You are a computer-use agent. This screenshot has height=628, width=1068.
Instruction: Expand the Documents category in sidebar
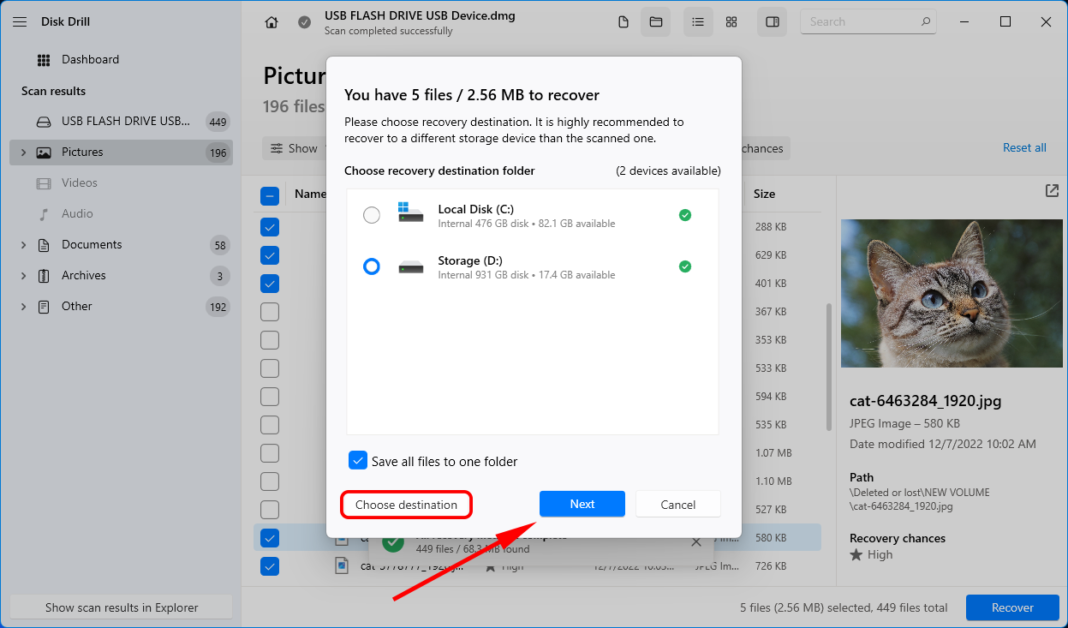(x=23, y=245)
